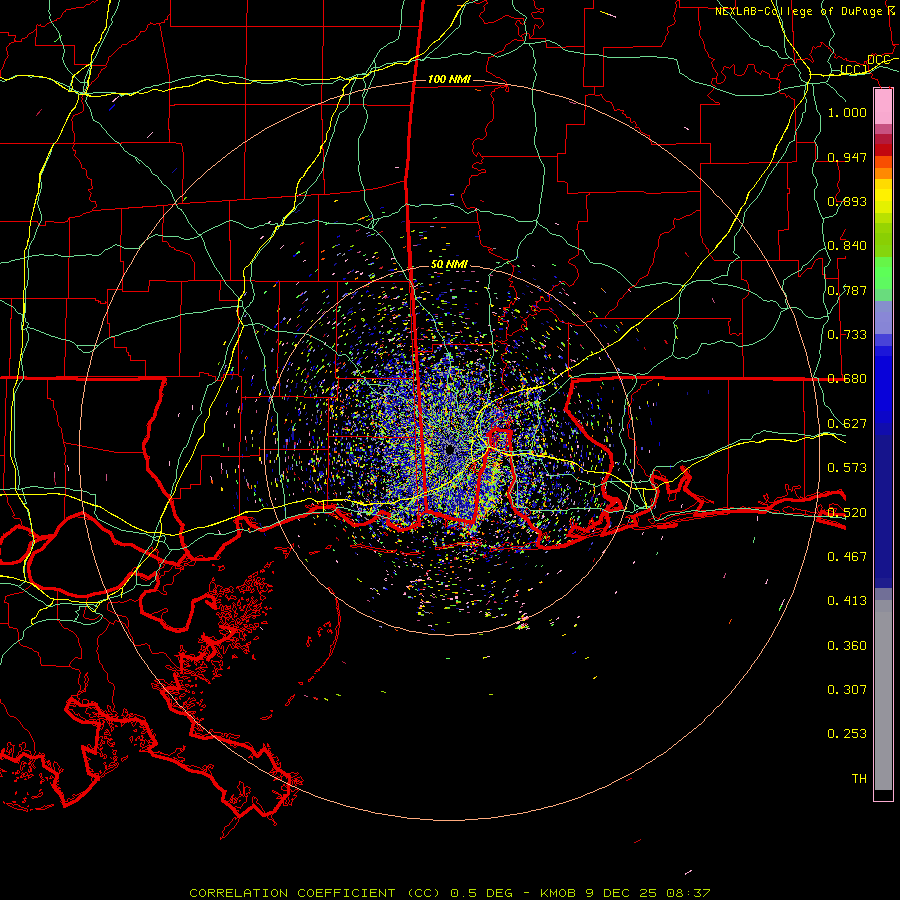Click the 0.947 scale value
Image resolution: width=900 pixels, height=900 pixels.
(x=847, y=157)
